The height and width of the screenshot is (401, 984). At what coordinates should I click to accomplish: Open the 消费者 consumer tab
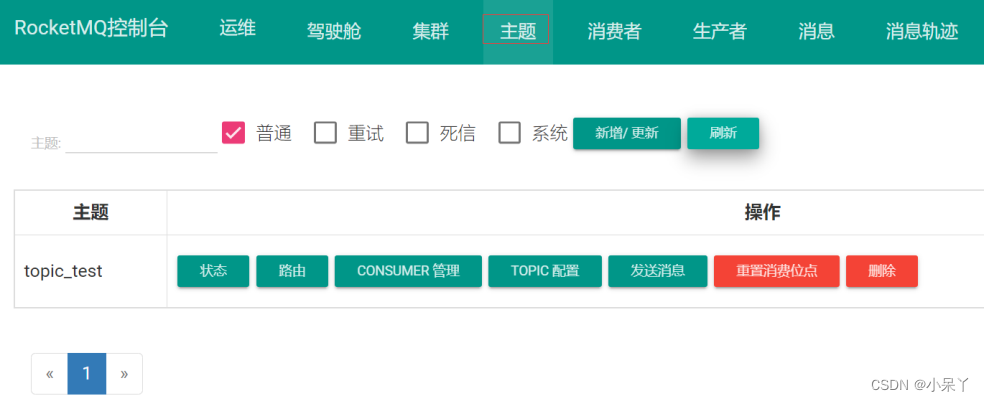[x=614, y=31]
